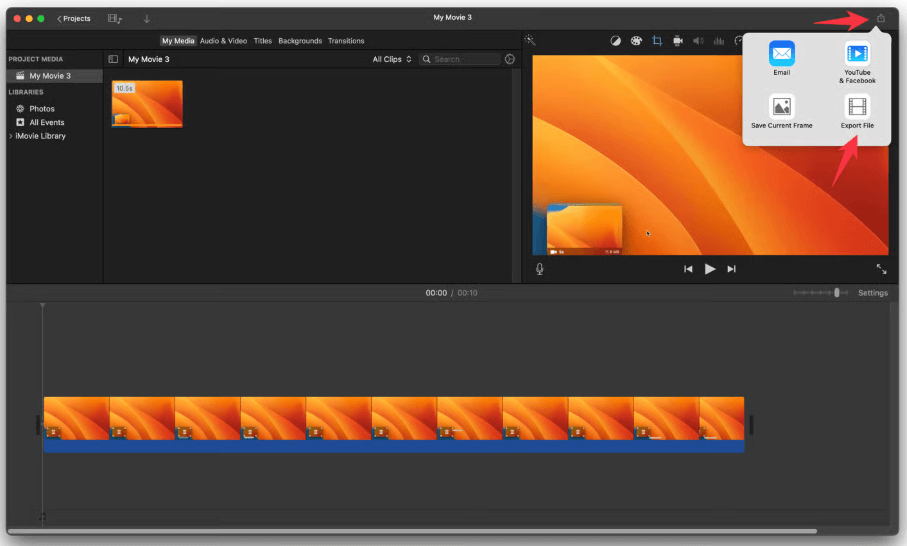Screen dimensions: 907x546
Task: Select Photos in Libraries
Action: 42,109
